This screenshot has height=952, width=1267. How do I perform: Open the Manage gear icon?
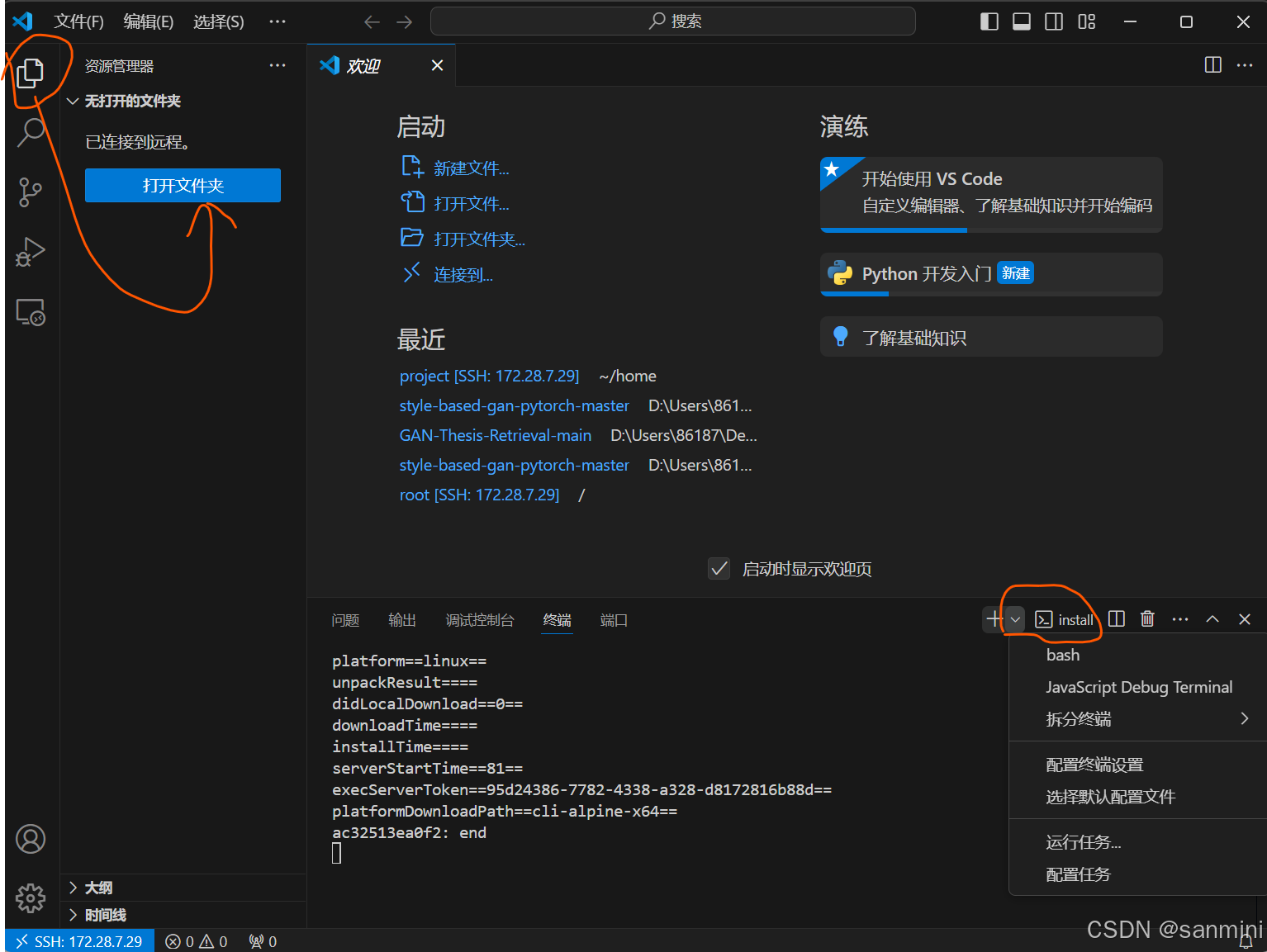pos(31,898)
